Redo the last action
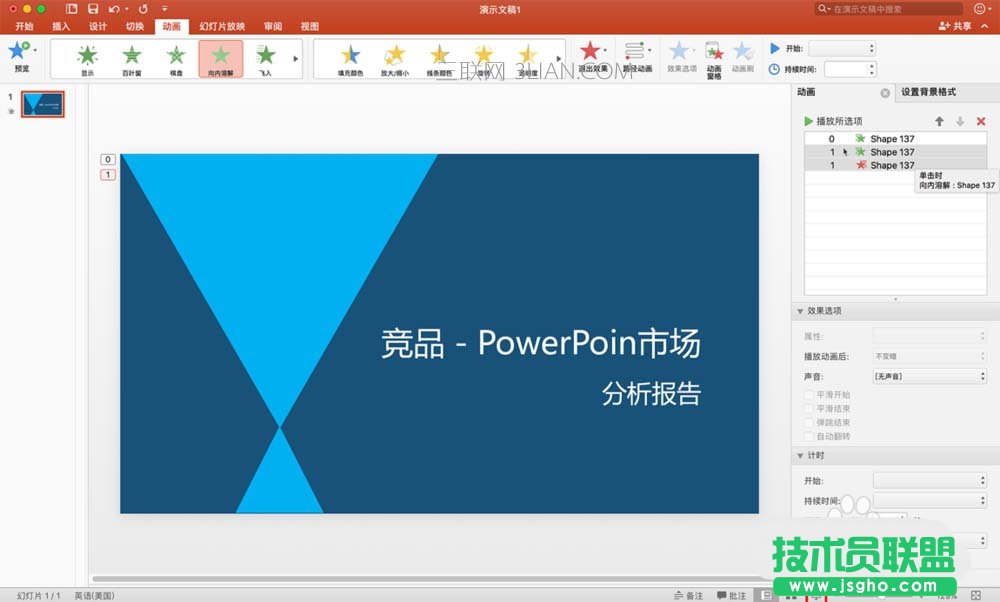This screenshot has width=1000, height=602. click(143, 9)
